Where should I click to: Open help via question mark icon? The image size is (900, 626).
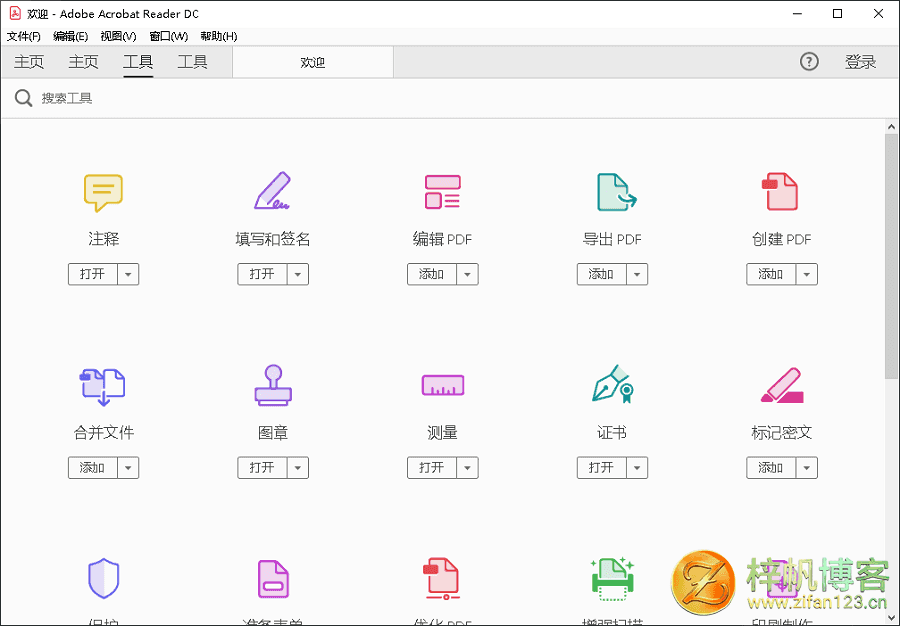coord(809,61)
